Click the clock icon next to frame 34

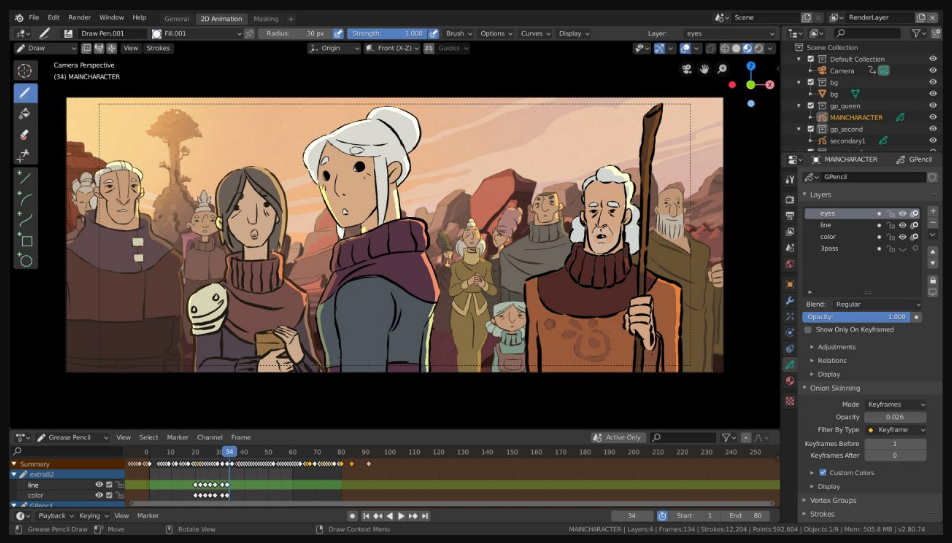point(662,516)
